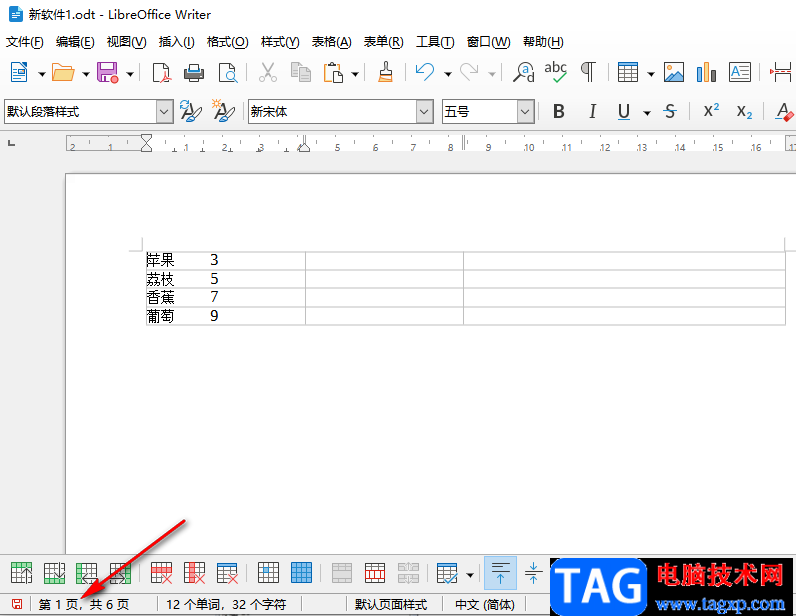
Task: Insert a table from the toolbar
Action: pos(628,73)
